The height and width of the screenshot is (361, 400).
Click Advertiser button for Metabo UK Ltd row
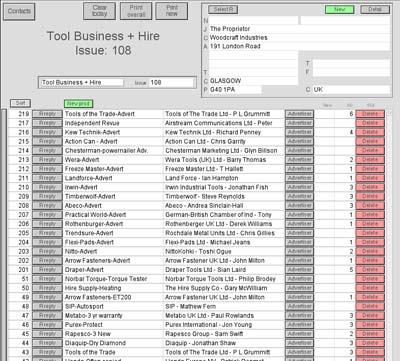click(299, 316)
